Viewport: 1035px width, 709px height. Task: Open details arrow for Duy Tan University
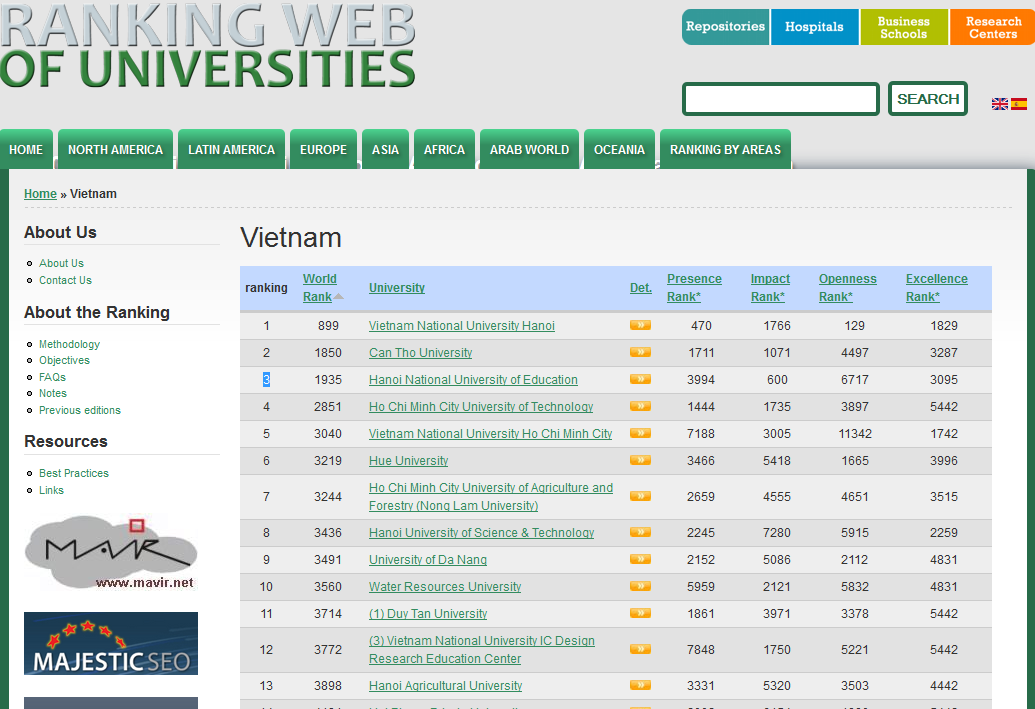[x=640, y=613]
